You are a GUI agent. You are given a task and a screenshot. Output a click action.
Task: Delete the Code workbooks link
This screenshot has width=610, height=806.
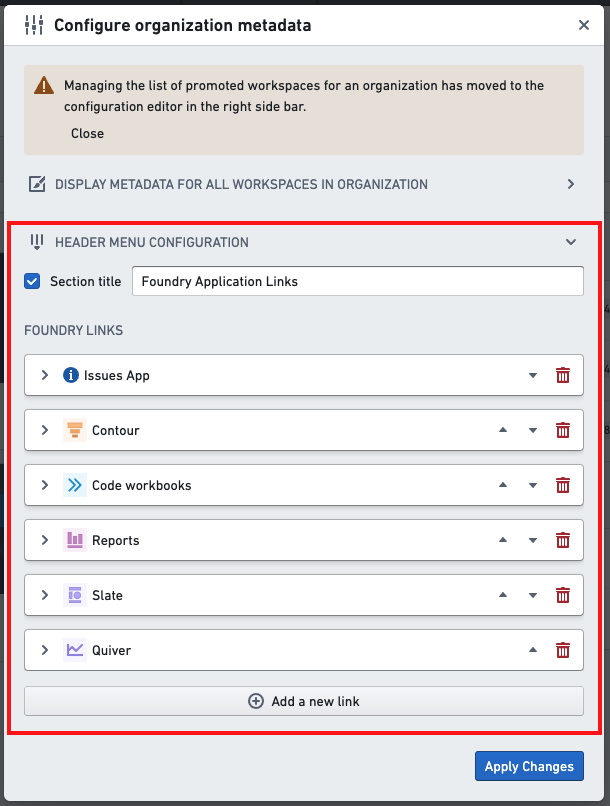coord(563,485)
